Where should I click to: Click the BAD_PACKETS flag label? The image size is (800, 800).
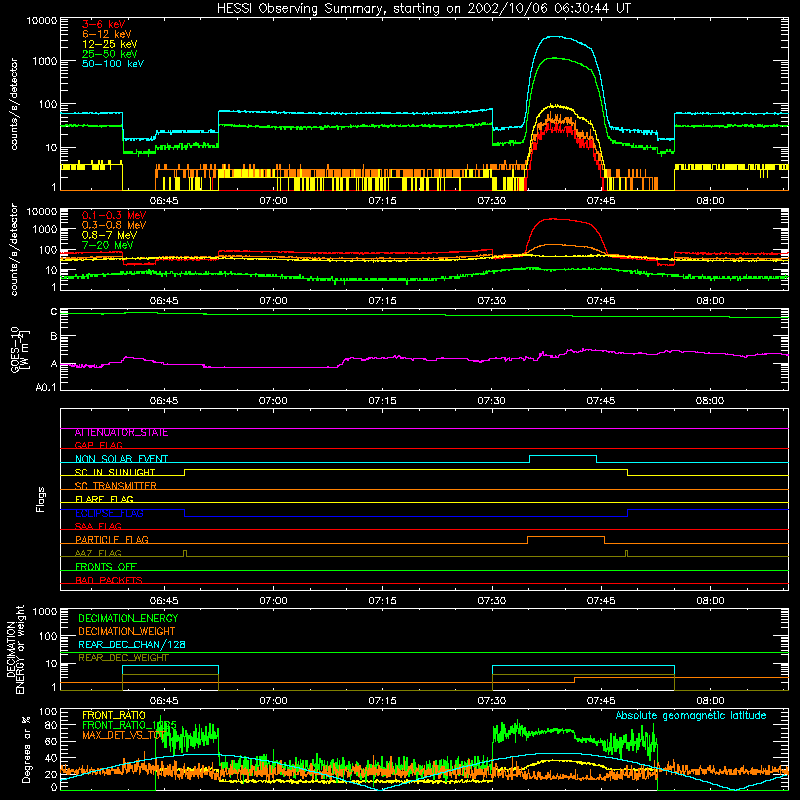coord(109,580)
